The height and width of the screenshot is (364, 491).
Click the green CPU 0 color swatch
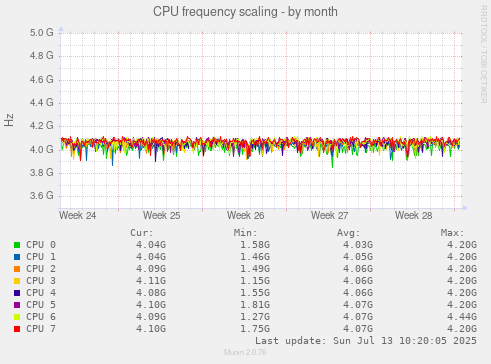[17, 245]
